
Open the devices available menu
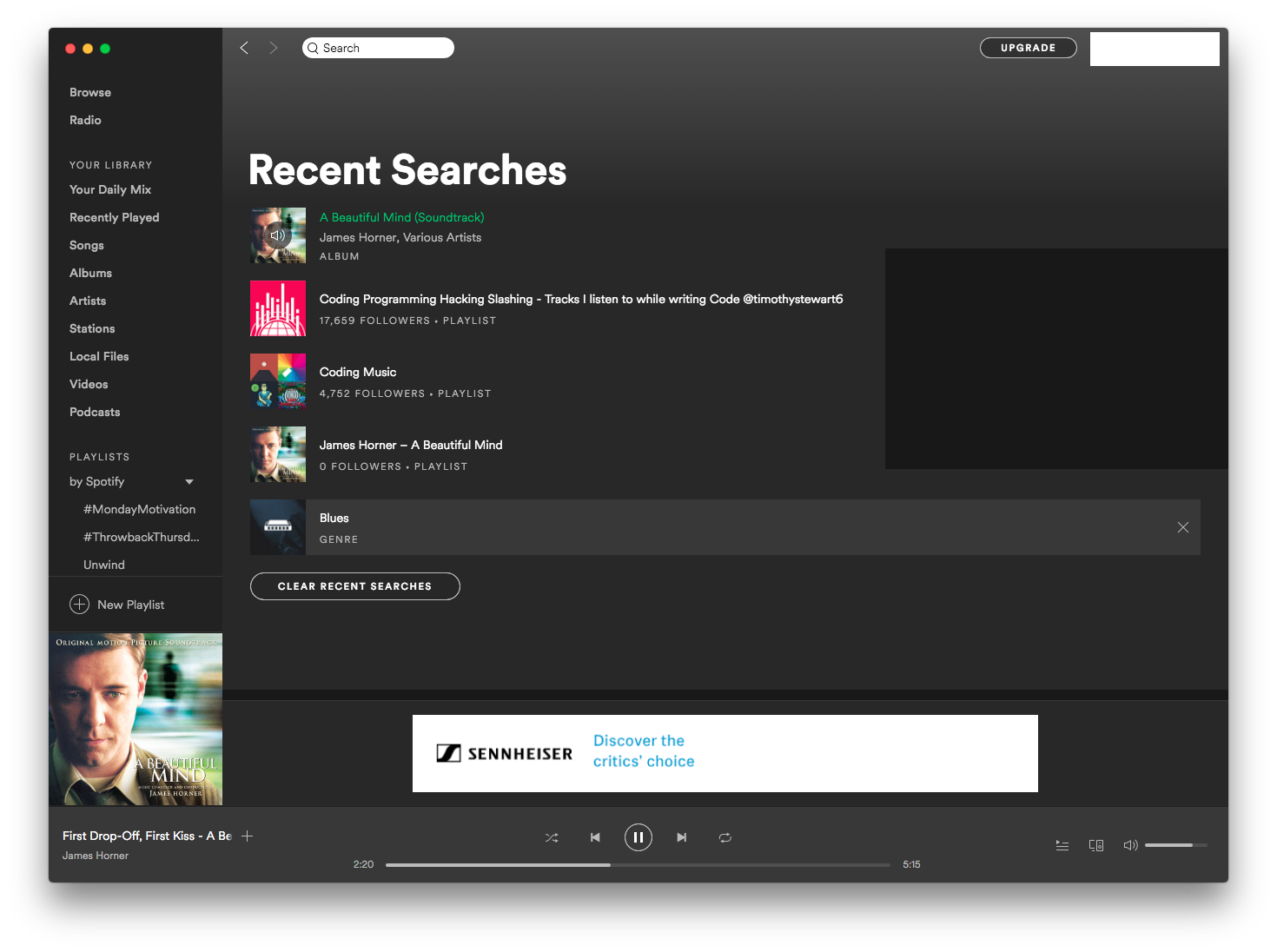[1096, 845]
